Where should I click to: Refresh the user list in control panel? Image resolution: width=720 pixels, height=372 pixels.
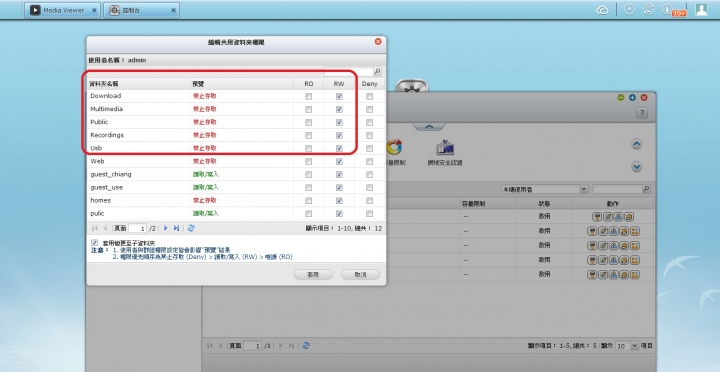[x=306, y=345]
